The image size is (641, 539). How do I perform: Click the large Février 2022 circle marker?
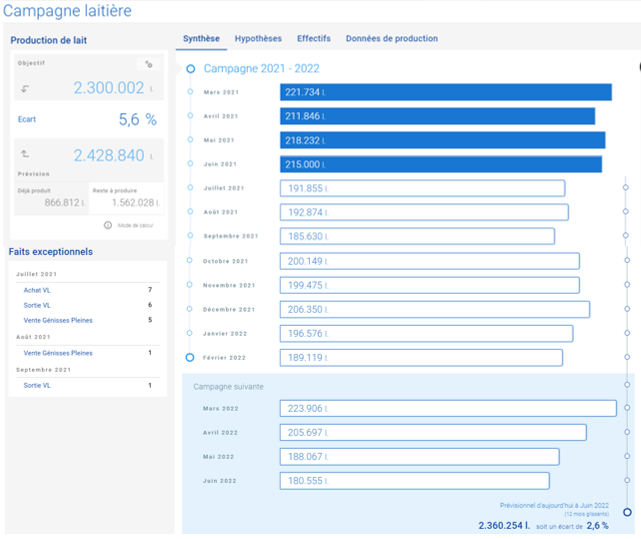click(x=190, y=357)
